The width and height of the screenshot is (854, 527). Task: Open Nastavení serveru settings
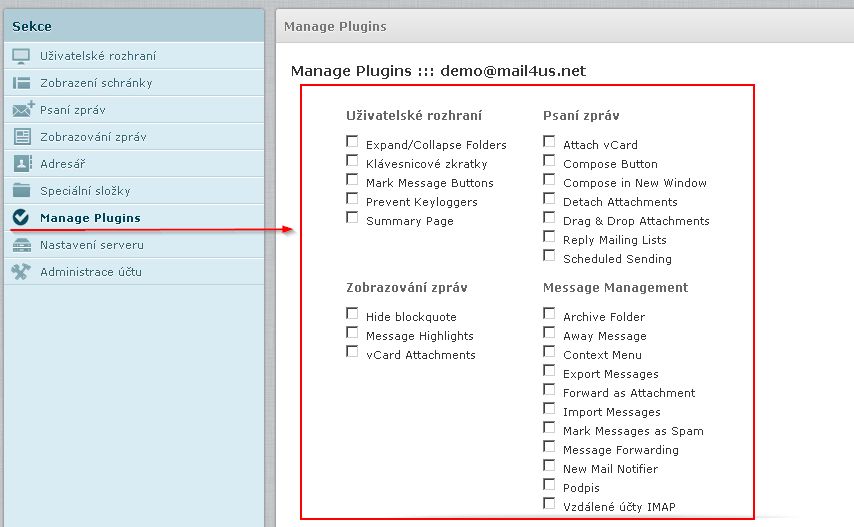pyautogui.click(x=134, y=245)
